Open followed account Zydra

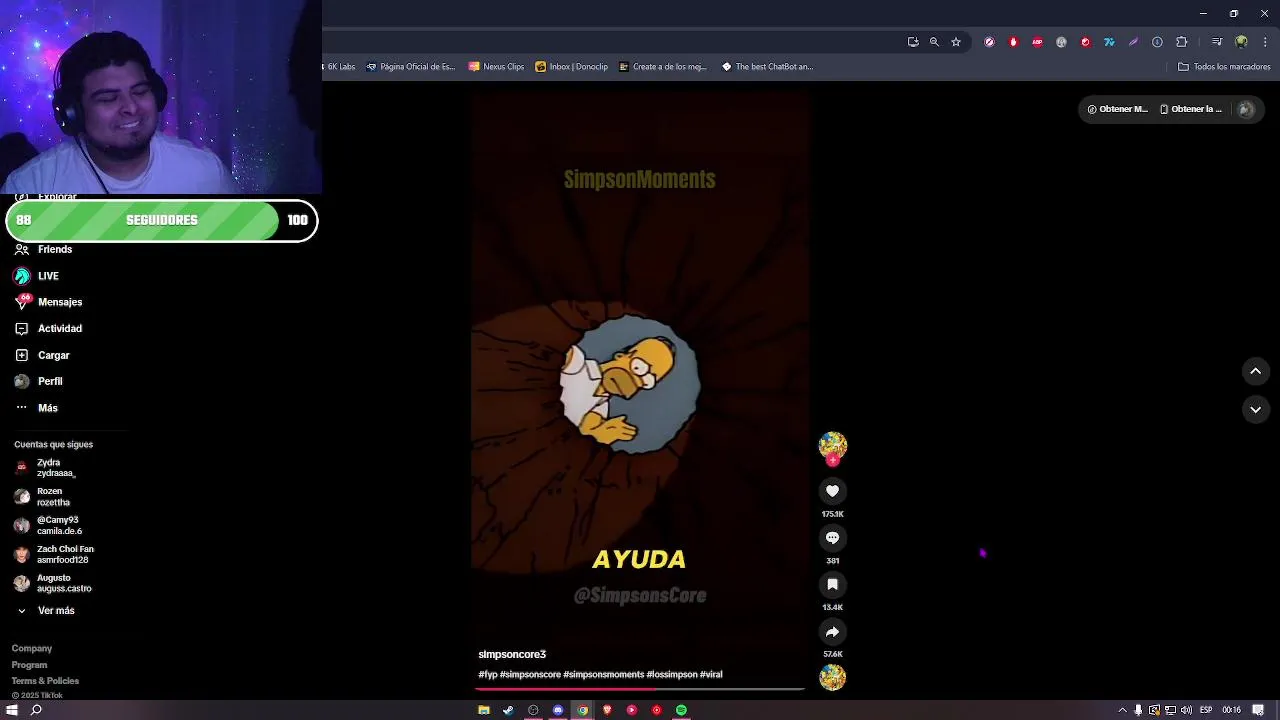(x=45, y=468)
